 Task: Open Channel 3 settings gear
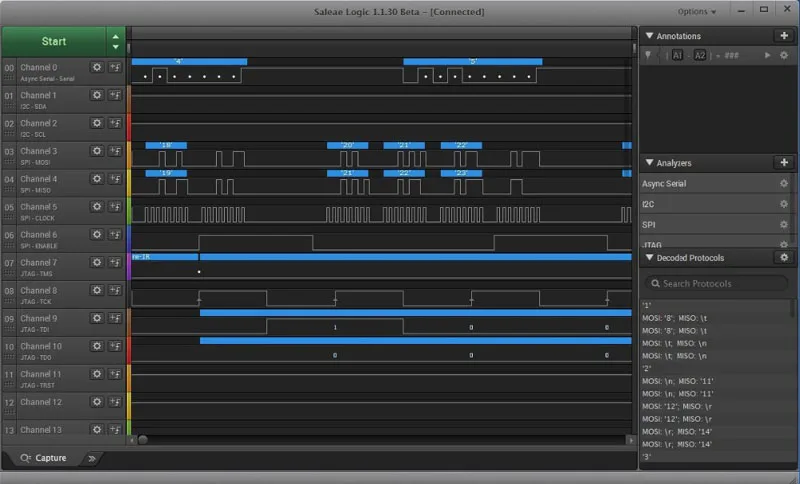[96, 151]
